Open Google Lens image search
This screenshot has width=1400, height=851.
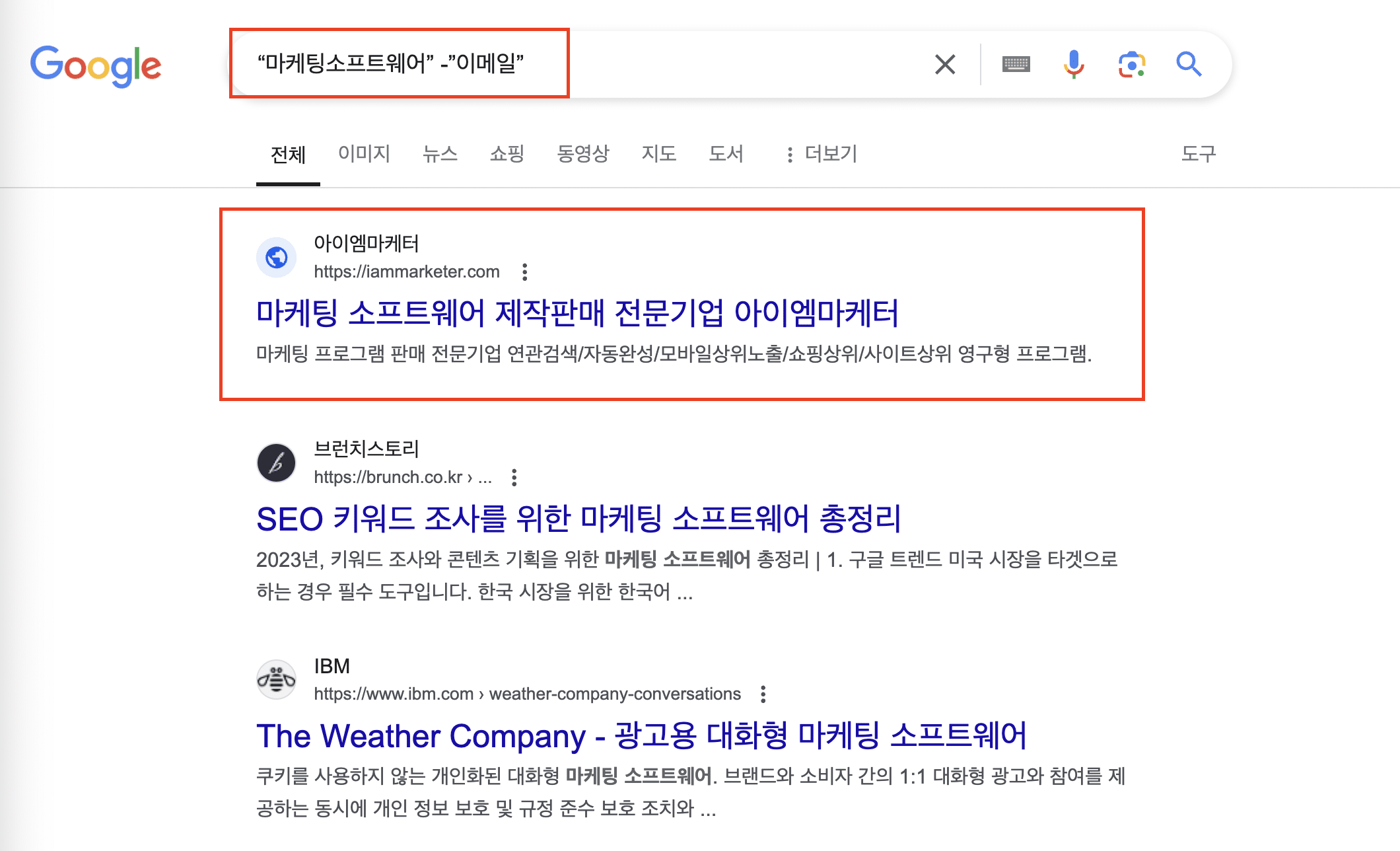pyautogui.click(x=1131, y=64)
